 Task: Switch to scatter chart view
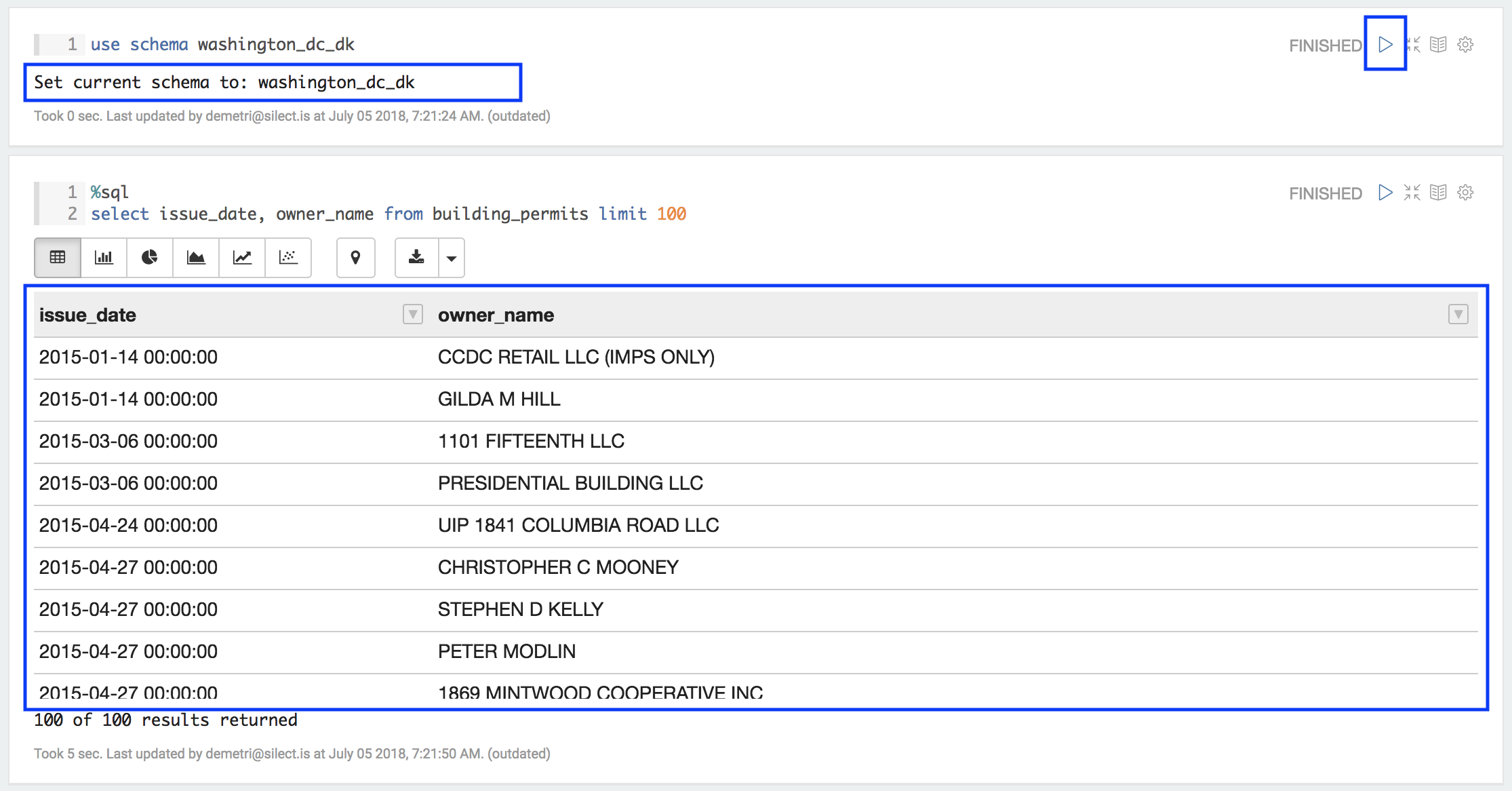point(288,257)
